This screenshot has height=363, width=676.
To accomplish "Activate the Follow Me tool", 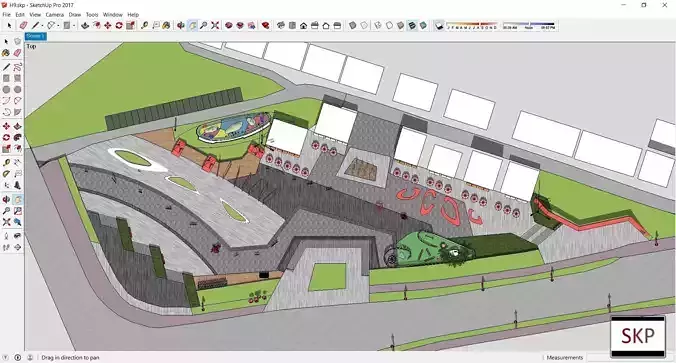I will [x=17, y=138].
